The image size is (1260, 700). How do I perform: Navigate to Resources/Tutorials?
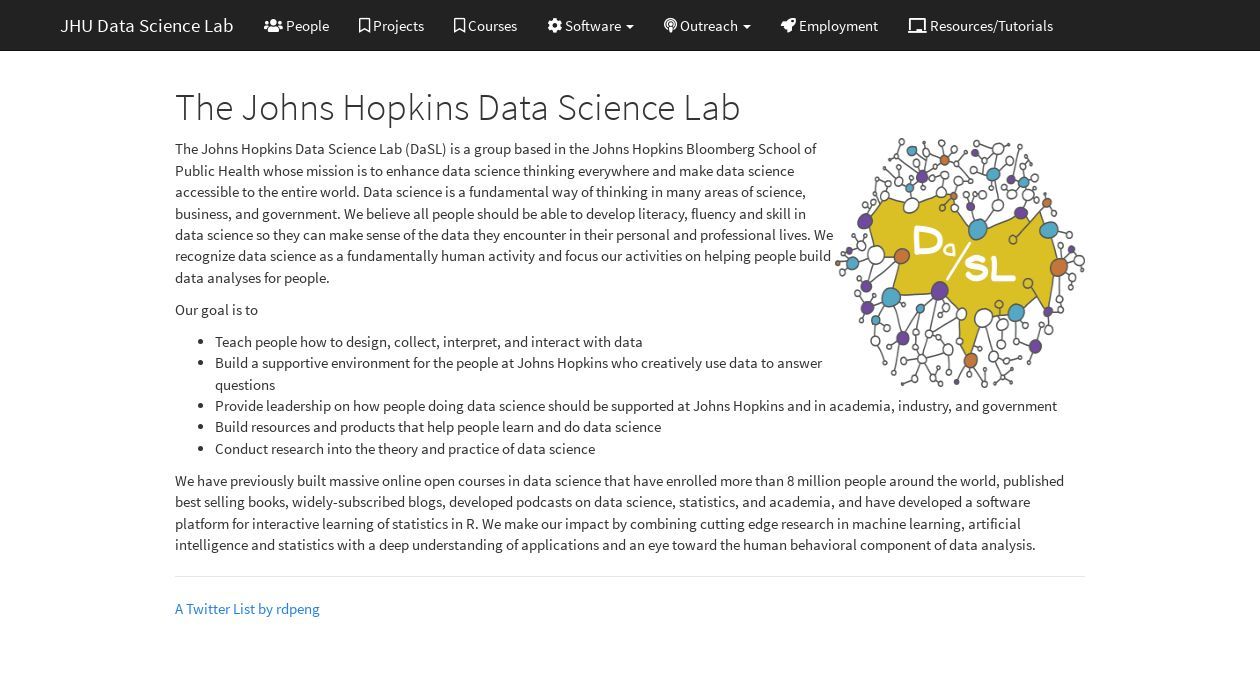(991, 26)
